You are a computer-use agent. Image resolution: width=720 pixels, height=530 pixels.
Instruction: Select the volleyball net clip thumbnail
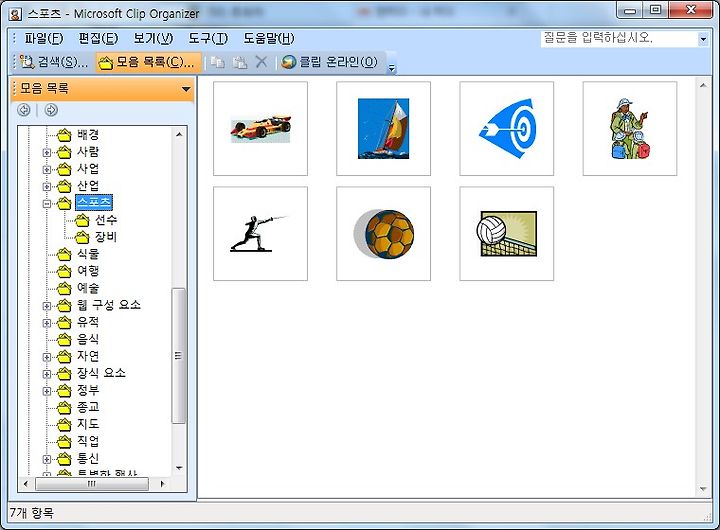[x=506, y=233]
